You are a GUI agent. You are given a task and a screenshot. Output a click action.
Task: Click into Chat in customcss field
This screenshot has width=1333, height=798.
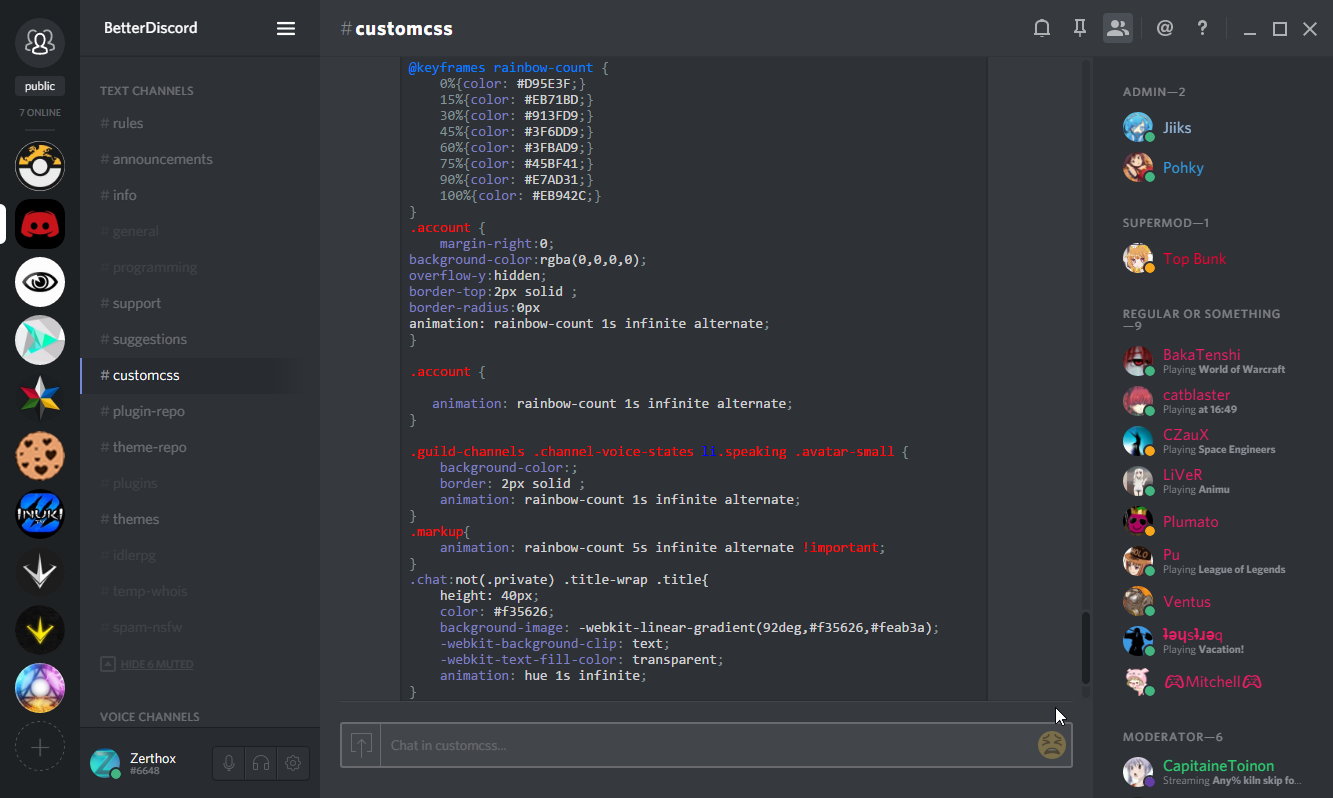point(708,745)
